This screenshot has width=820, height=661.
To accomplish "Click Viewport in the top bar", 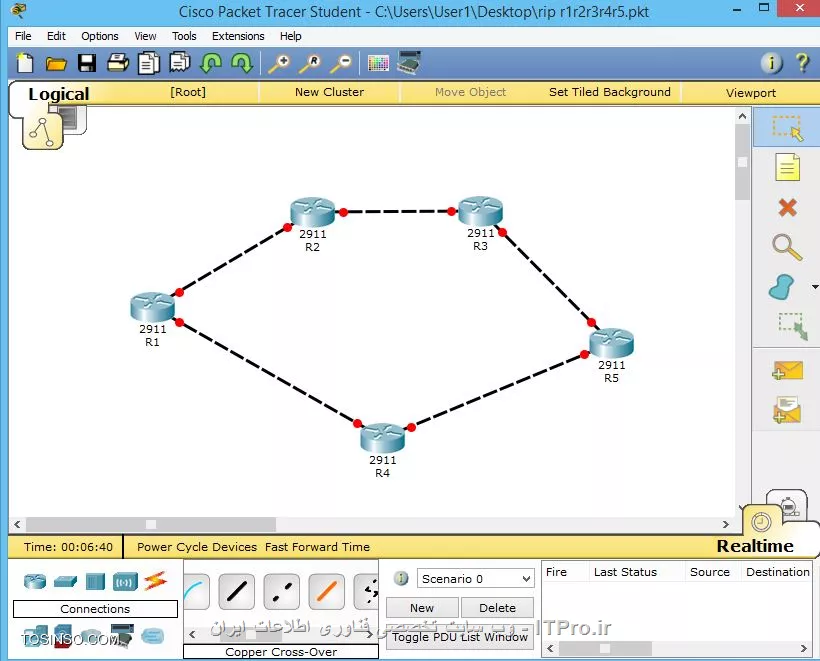I will (x=750, y=93).
